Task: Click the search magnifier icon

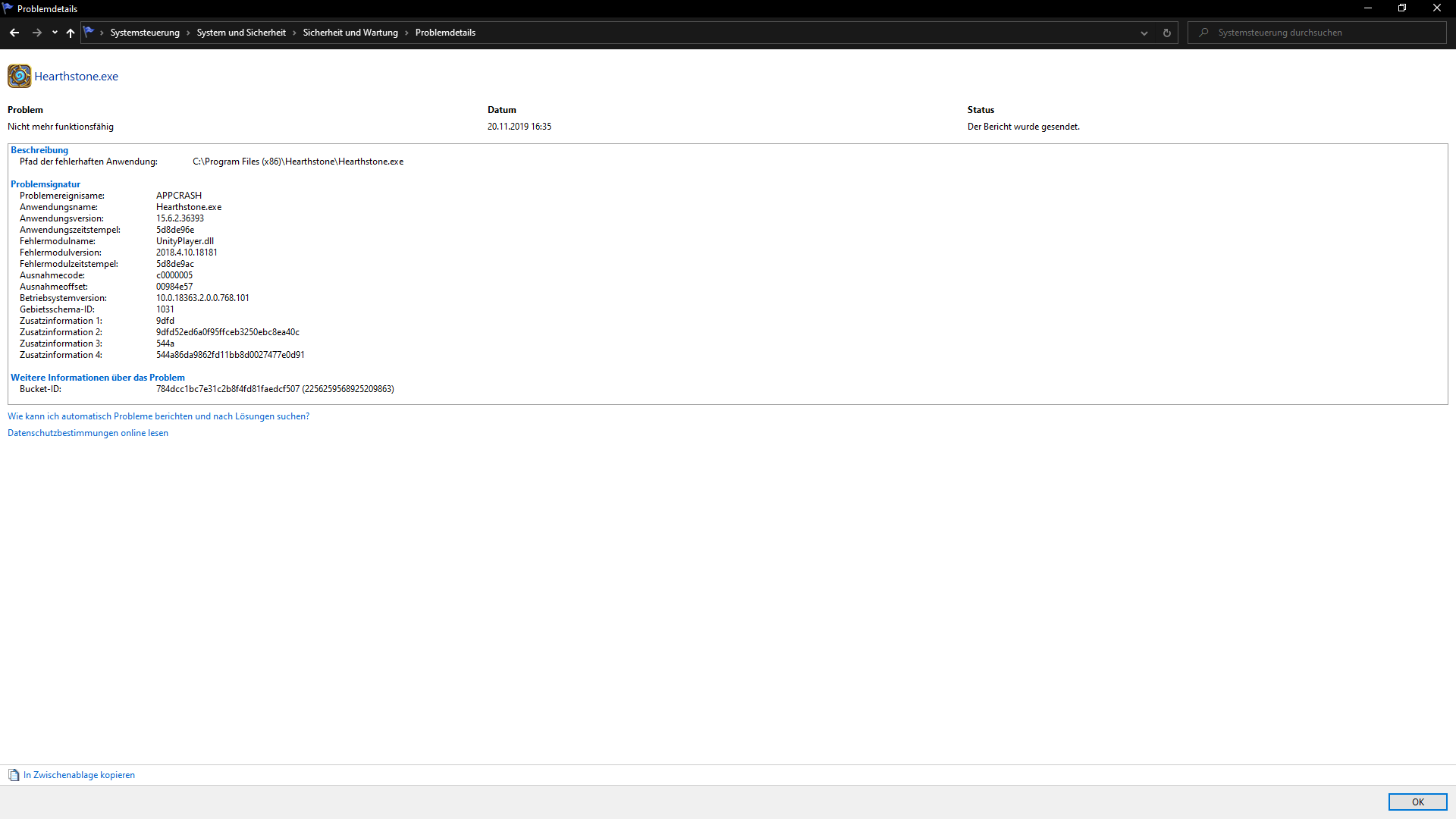Action: click(1203, 33)
